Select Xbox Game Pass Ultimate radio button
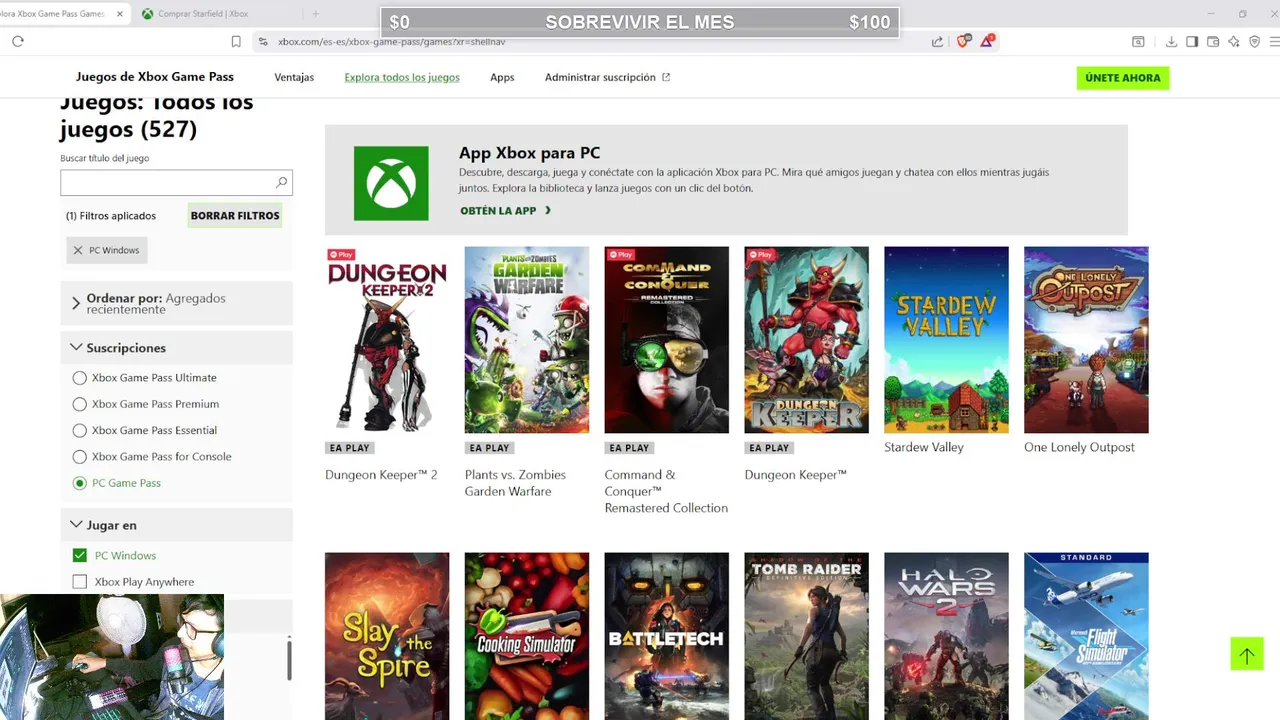Image resolution: width=1280 pixels, height=720 pixels. 80,378
